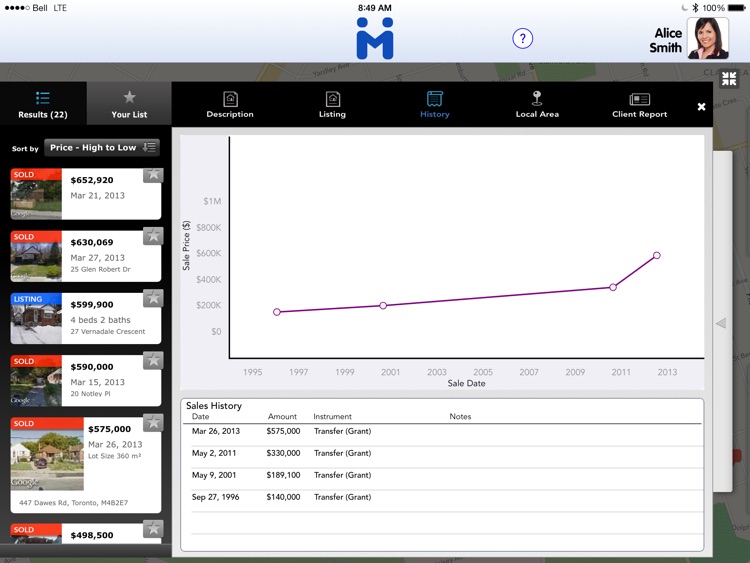Tap the battery indicator in status bar
The image size is (750, 563).
point(737,8)
